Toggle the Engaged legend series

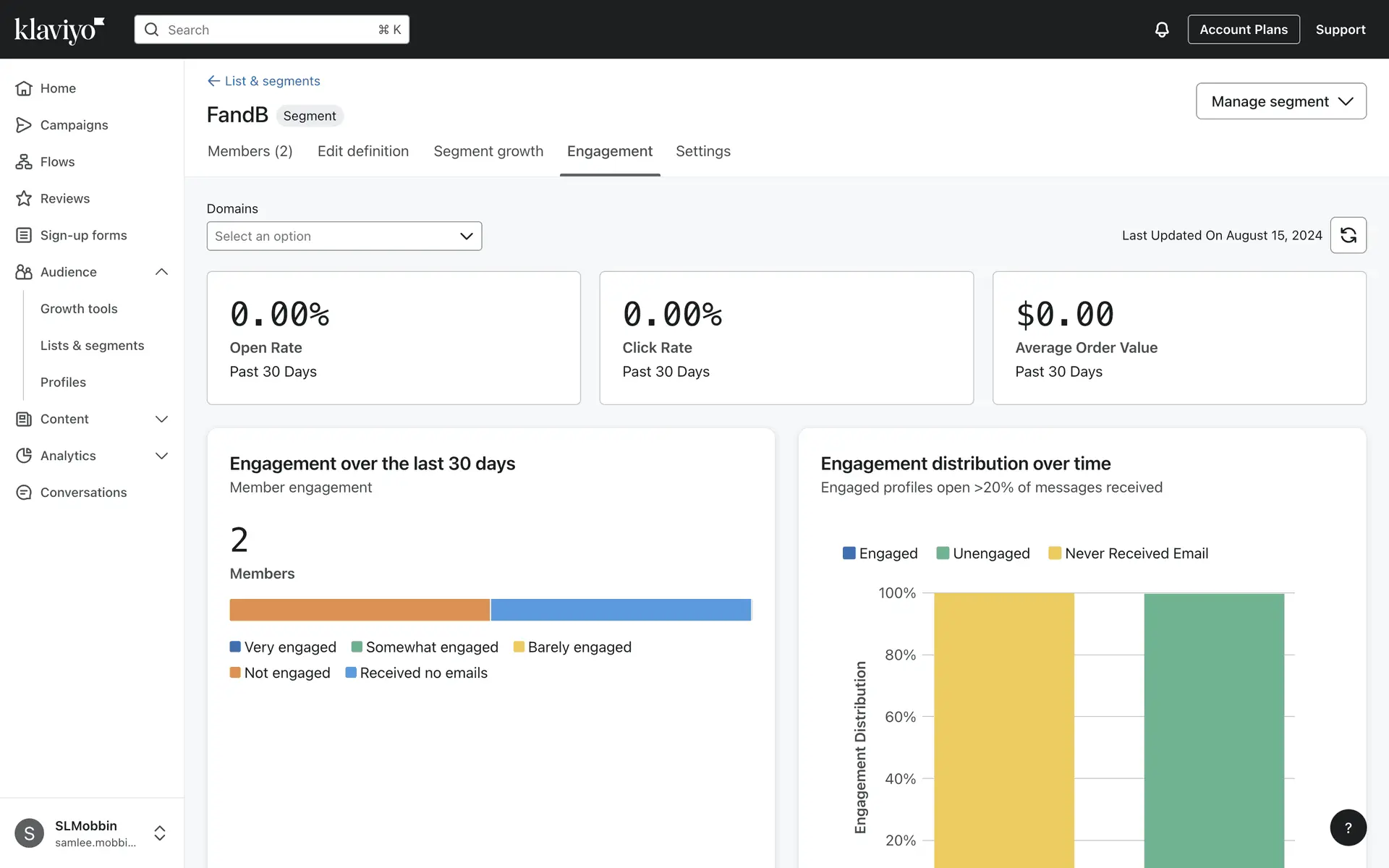pos(880,553)
